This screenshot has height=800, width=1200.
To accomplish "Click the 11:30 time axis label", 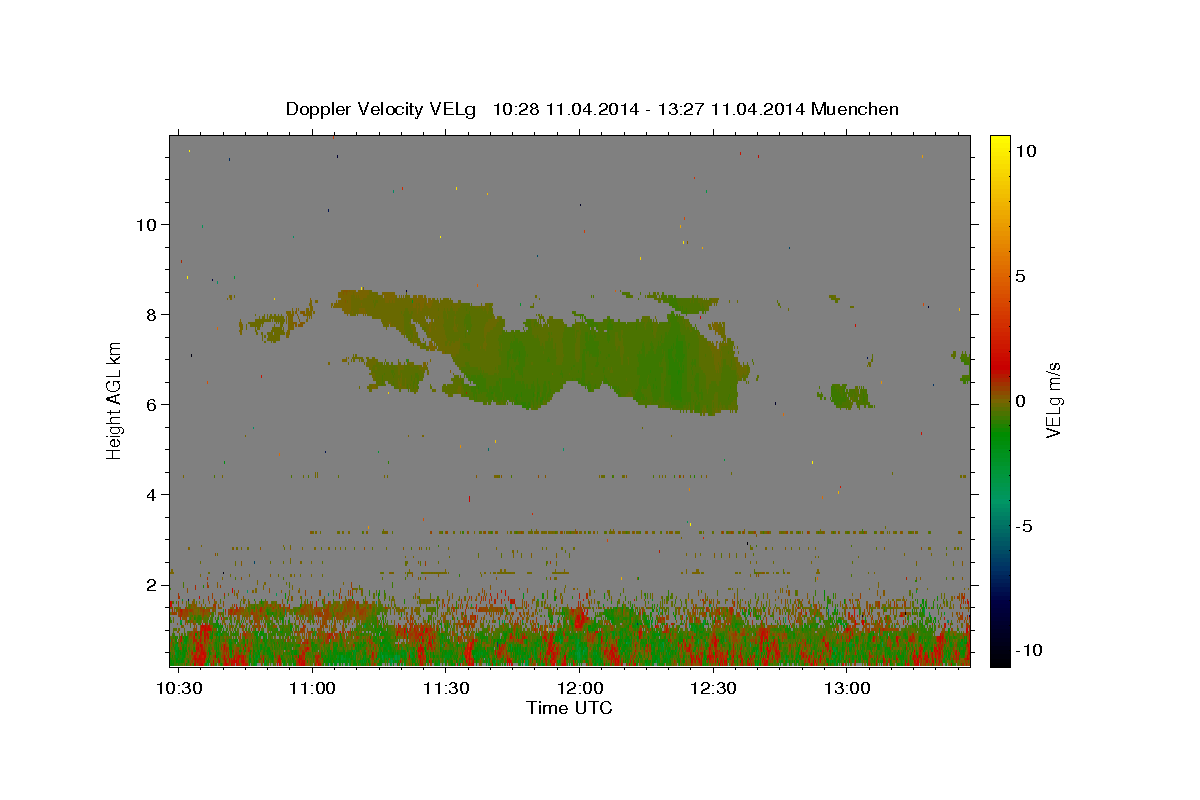I will tap(446, 689).
